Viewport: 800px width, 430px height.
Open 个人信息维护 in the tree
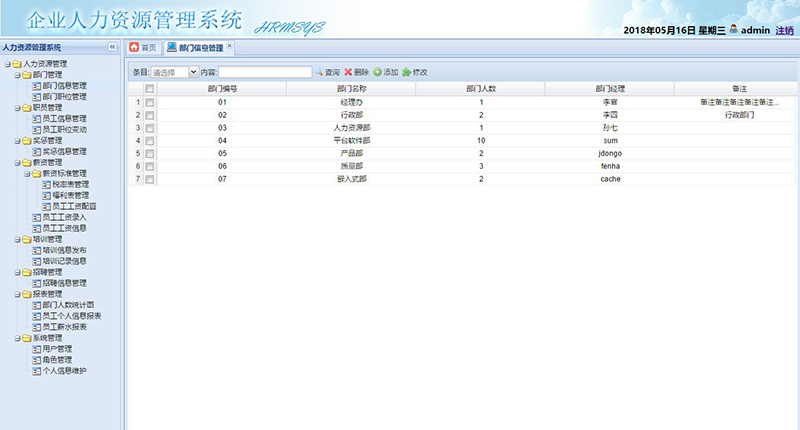coord(64,371)
